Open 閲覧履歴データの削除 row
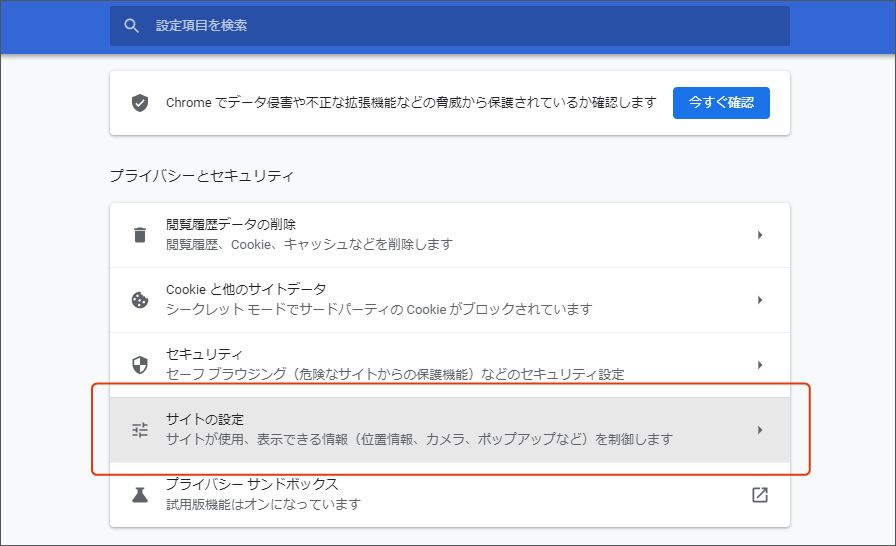 450,235
